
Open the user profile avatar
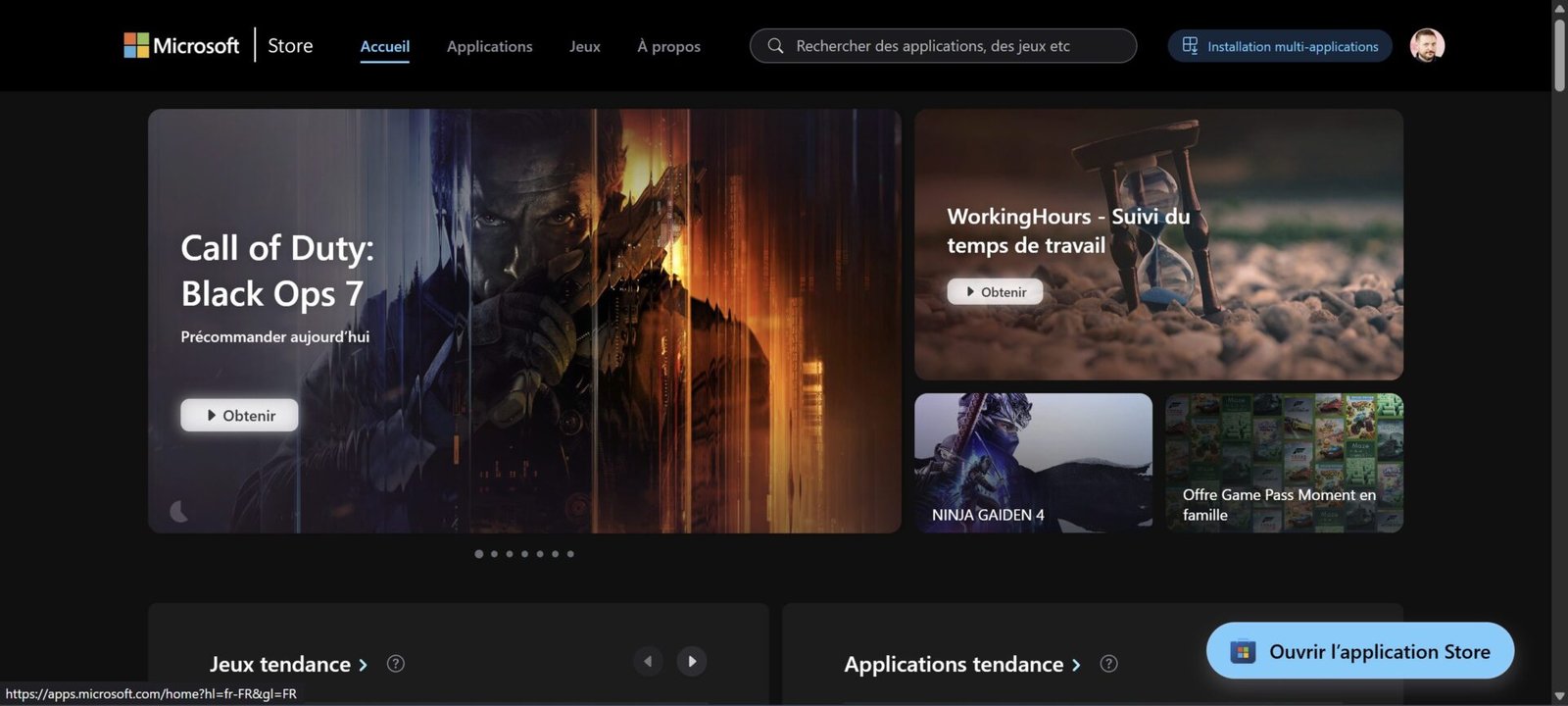point(1426,46)
